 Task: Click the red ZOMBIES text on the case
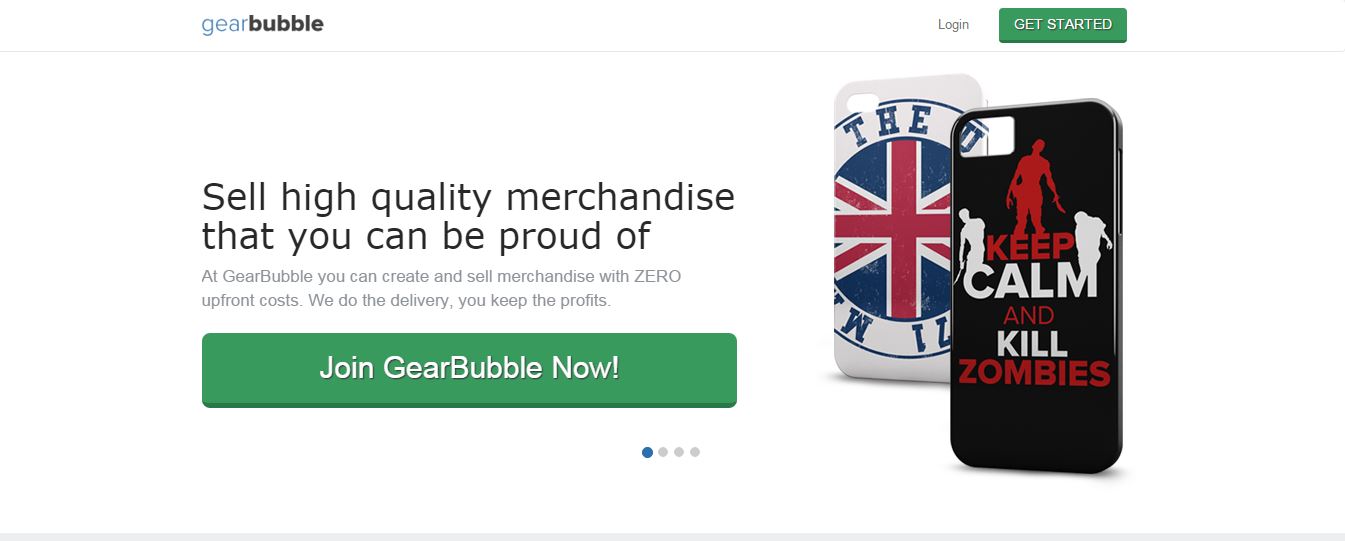click(x=1034, y=373)
